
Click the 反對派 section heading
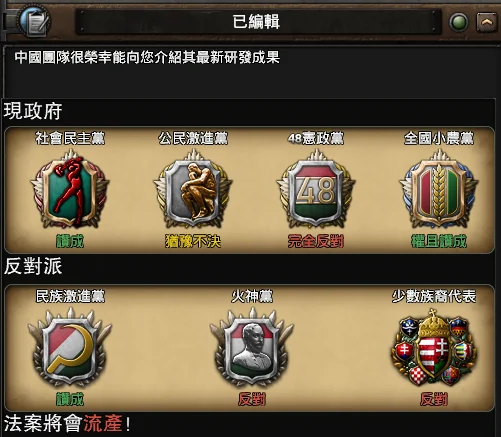pyautogui.click(x=33, y=267)
